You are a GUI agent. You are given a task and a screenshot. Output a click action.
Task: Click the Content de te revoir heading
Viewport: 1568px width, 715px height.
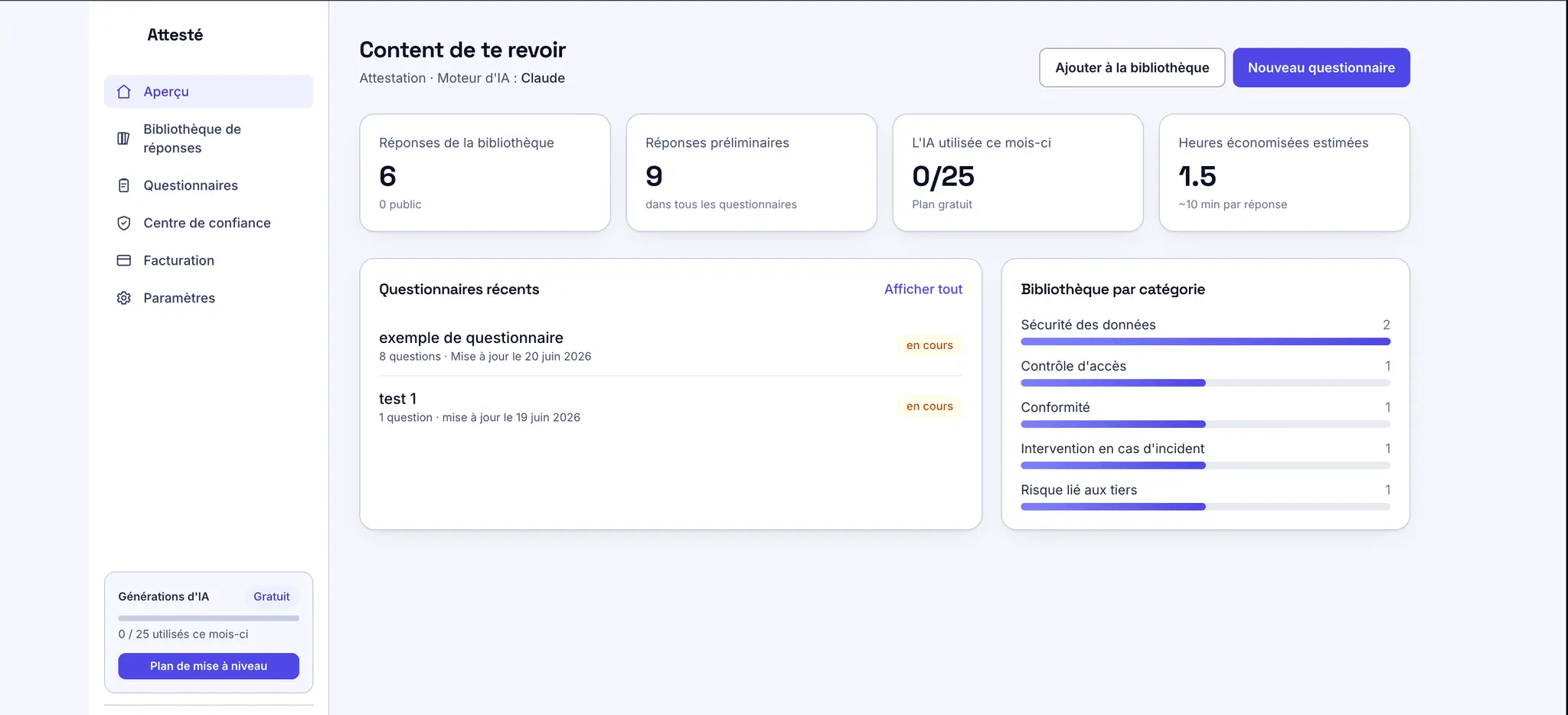pos(462,50)
